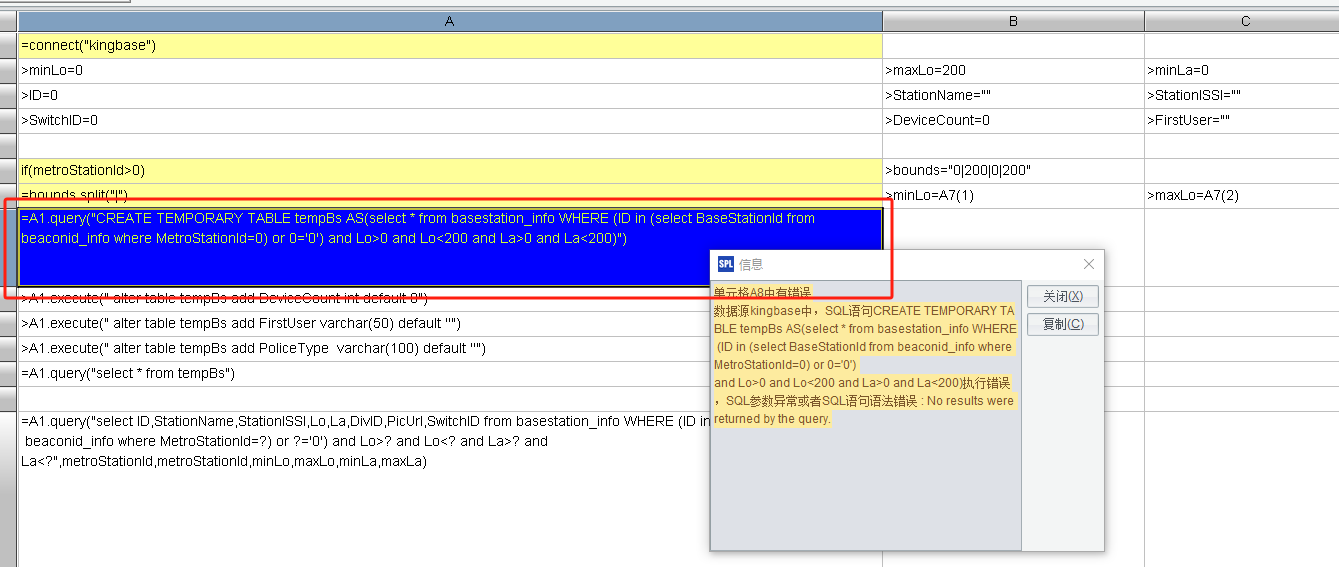Select the alter table add FirstUser cell
This screenshot has width=1339, height=567.
click(x=360, y=324)
